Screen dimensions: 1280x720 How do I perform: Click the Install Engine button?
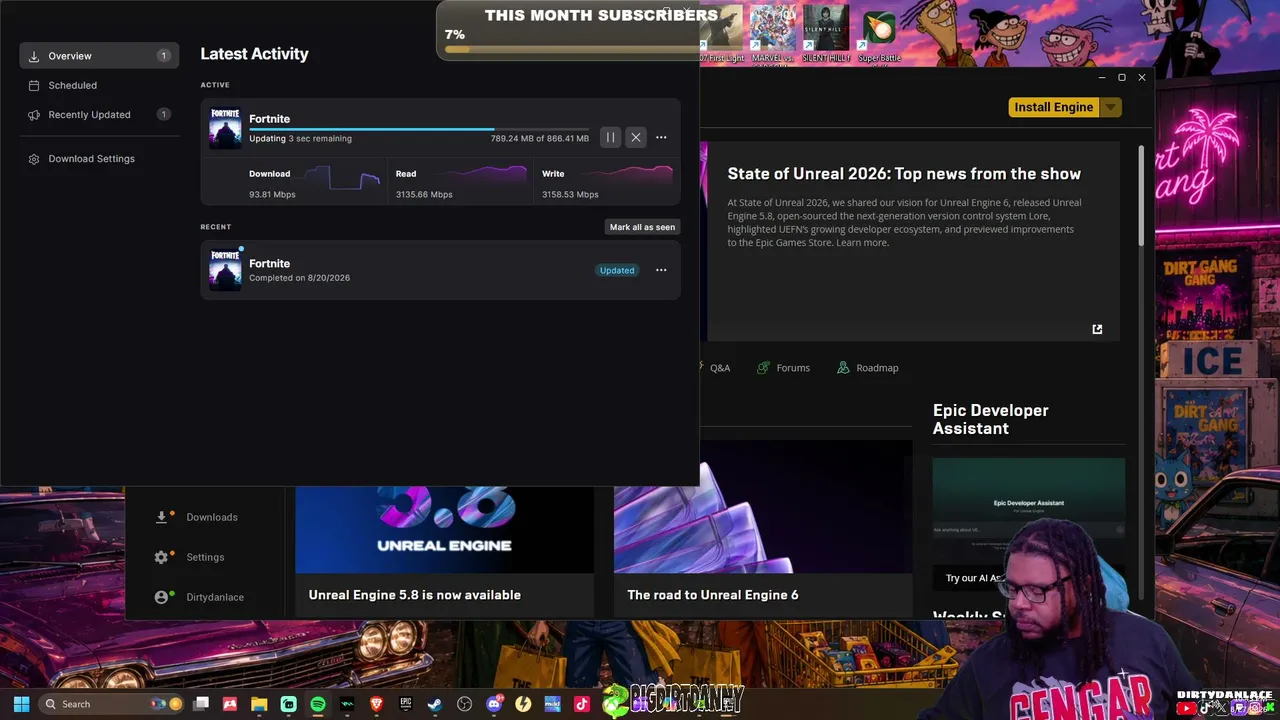(1054, 107)
